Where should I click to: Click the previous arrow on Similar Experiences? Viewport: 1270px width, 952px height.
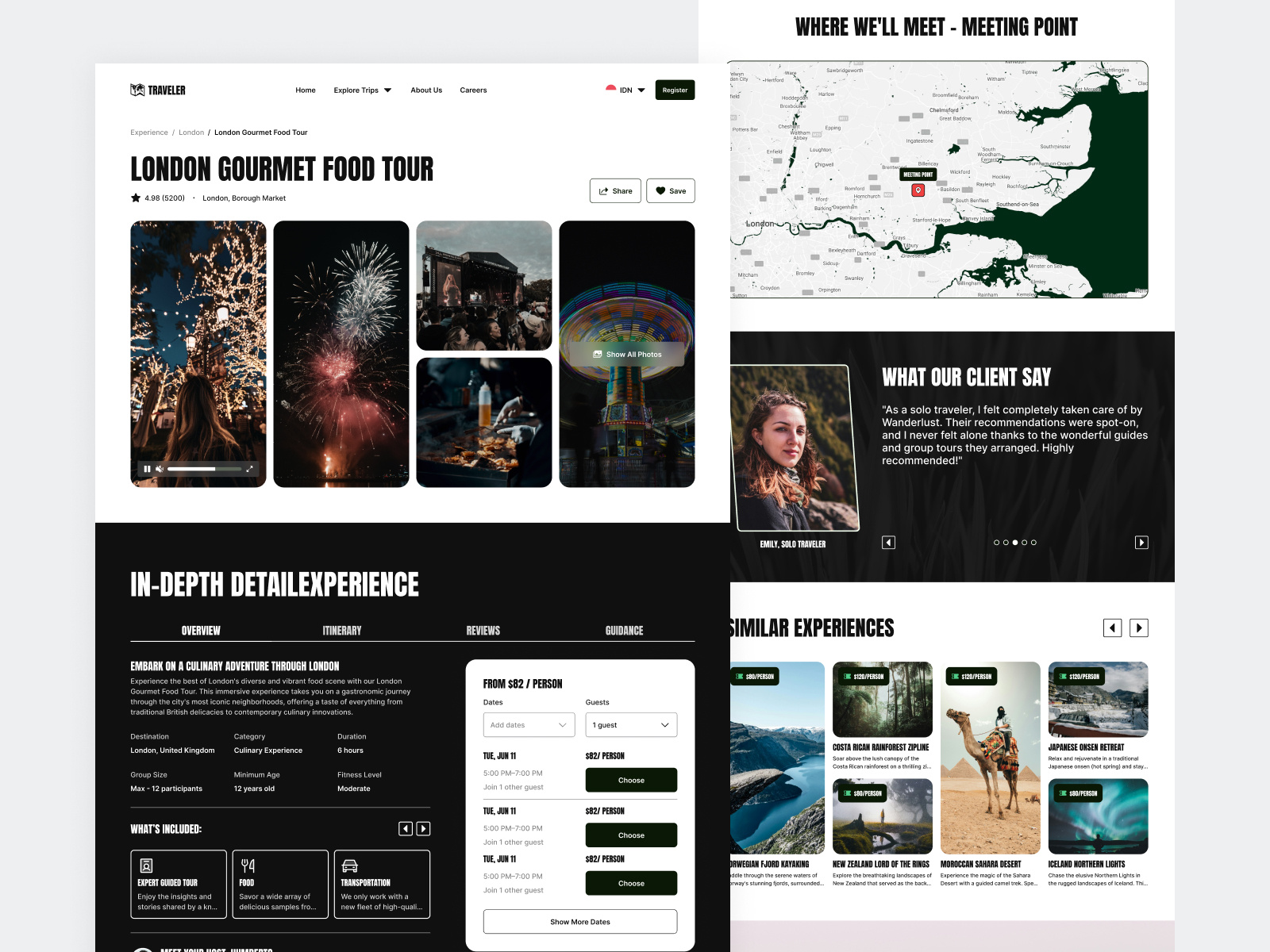[1113, 628]
